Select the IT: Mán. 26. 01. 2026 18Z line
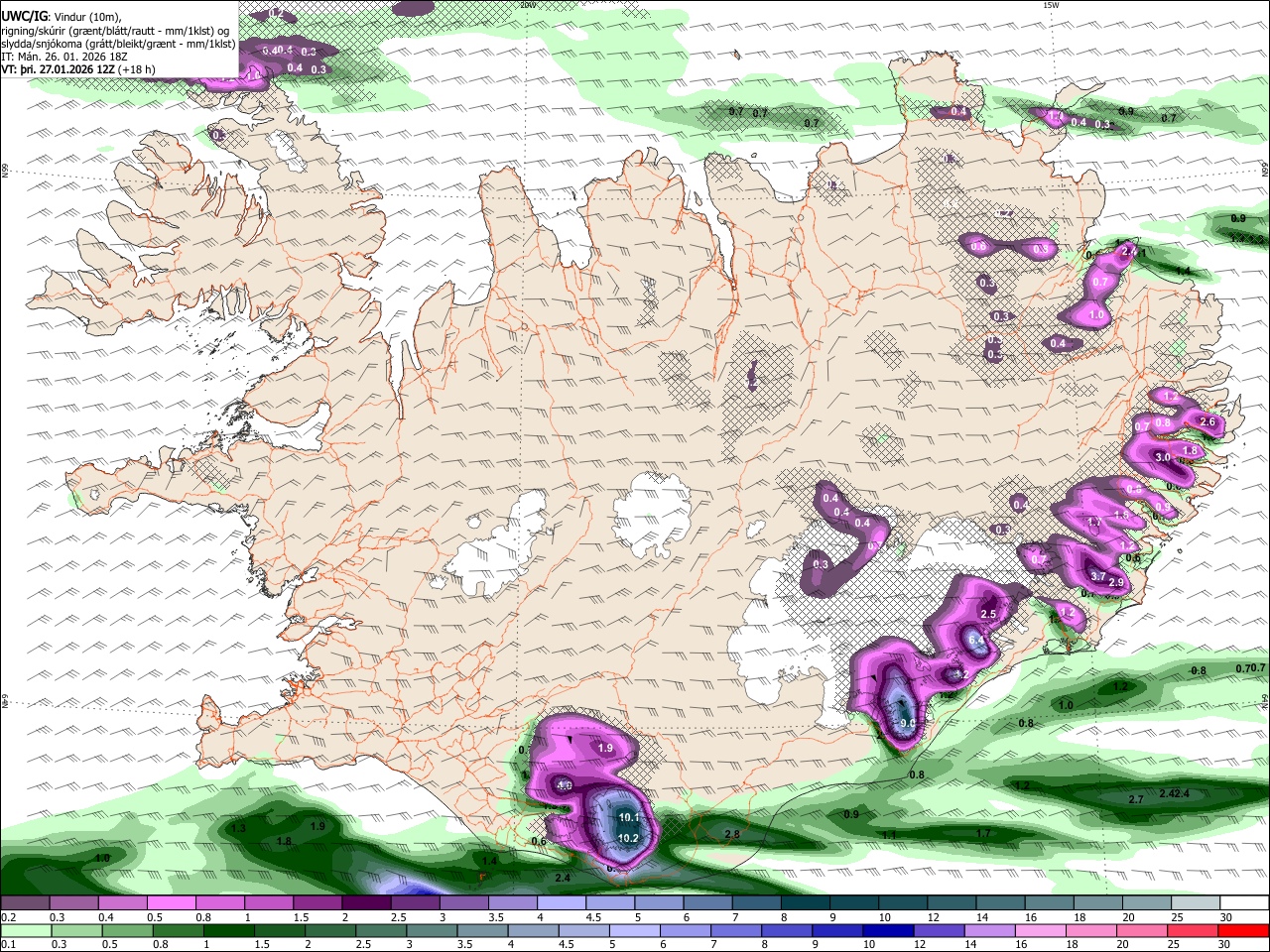The width and height of the screenshot is (1270, 952). (x=64, y=57)
